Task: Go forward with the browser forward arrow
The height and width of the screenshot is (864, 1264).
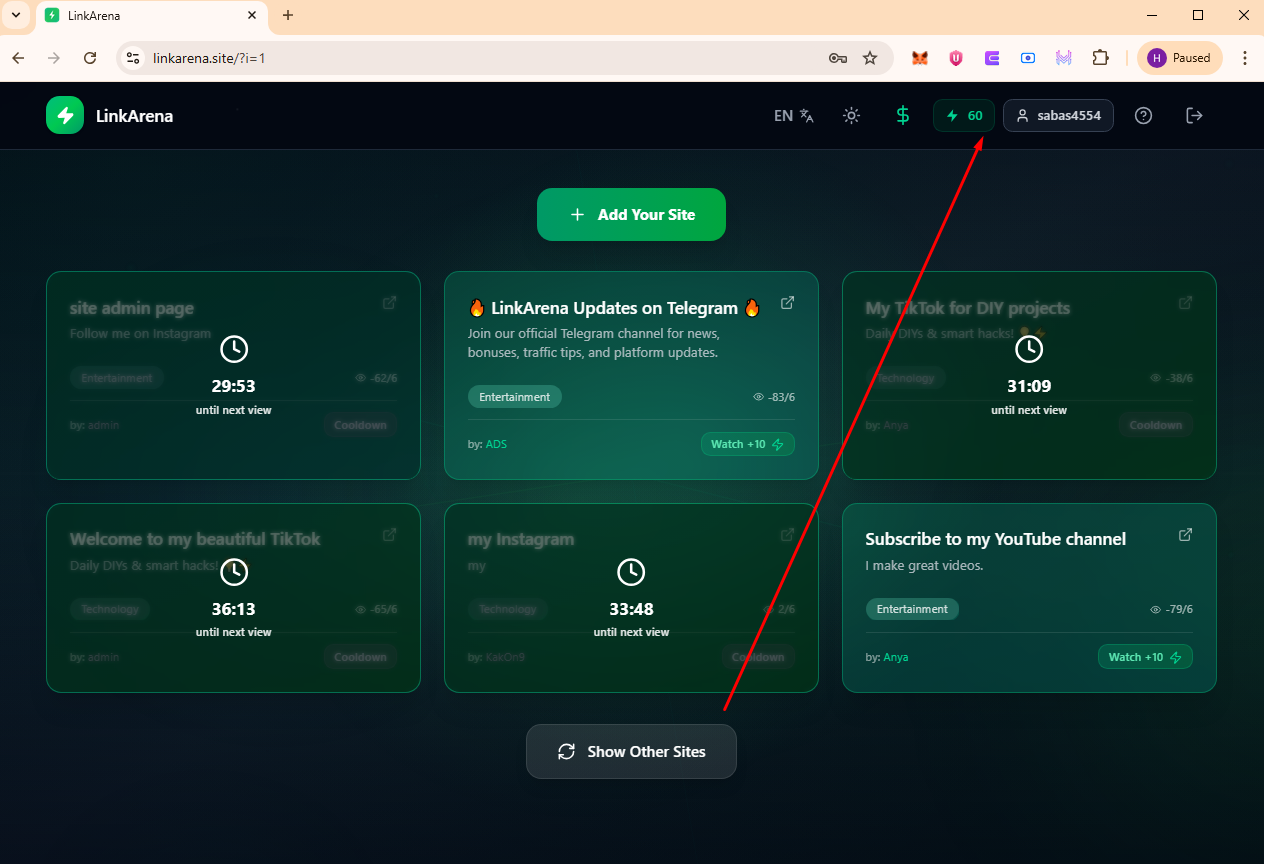Action: [54, 58]
